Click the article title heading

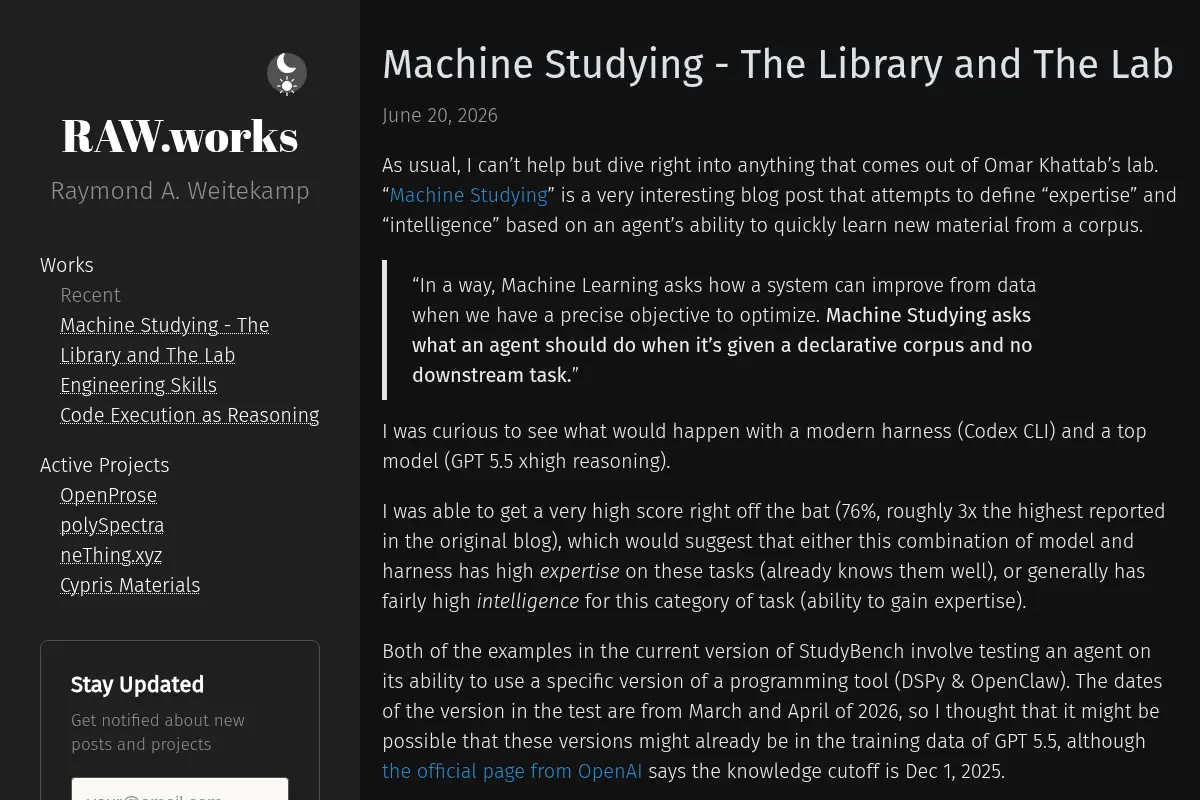778,64
